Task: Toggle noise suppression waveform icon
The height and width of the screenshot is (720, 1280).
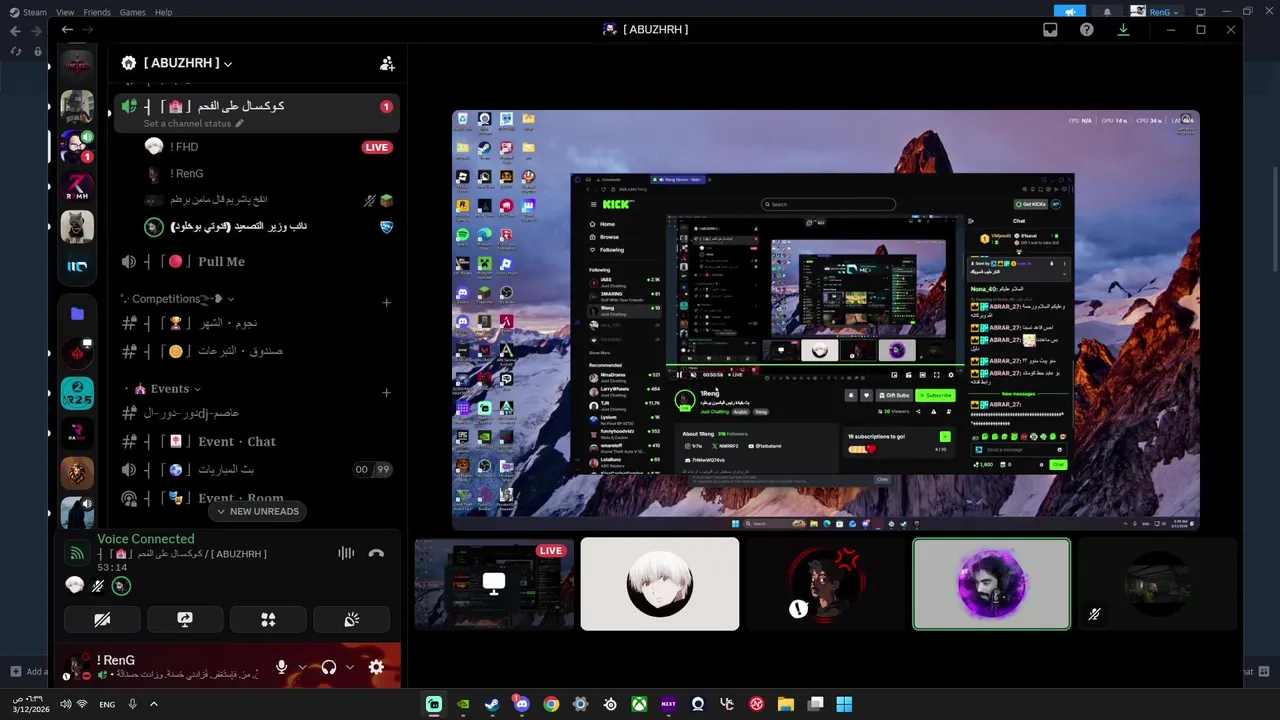Action: (346, 553)
